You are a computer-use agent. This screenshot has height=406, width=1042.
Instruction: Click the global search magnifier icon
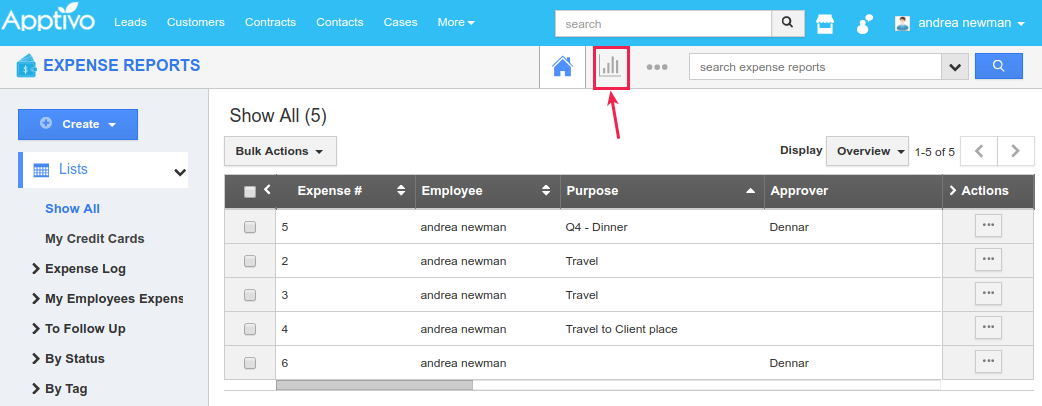(787, 23)
